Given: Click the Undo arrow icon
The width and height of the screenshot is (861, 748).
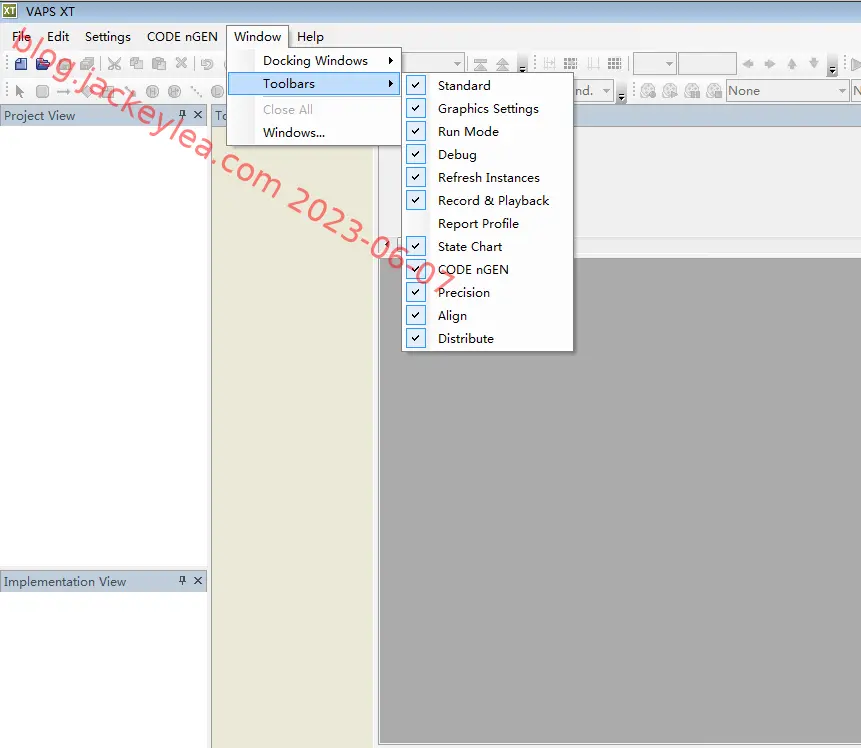Looking at the screenshot, I should (x=207, y=64).
